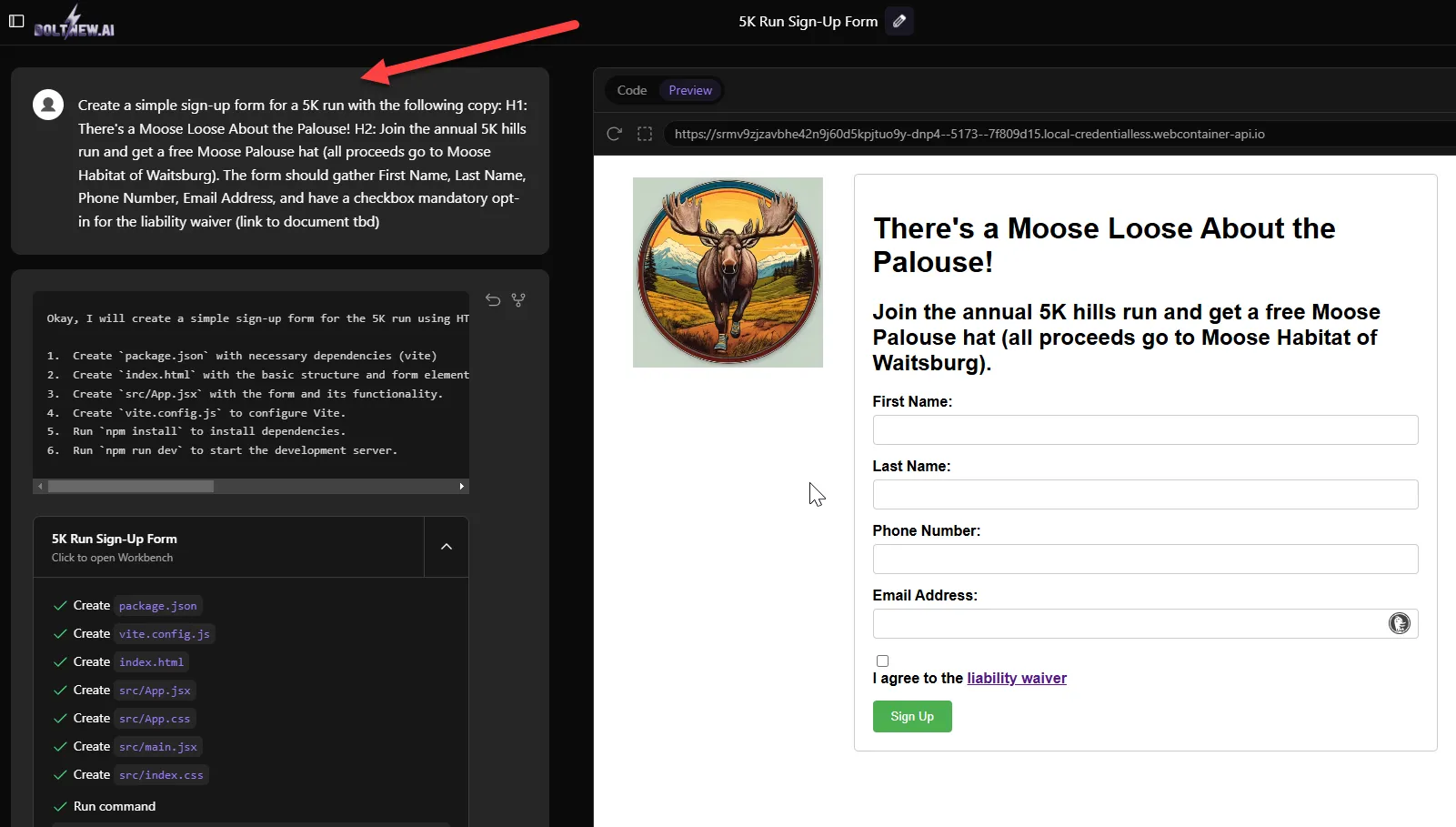
Task: Focus the Phone Number input field
Action: point(1145,560)
